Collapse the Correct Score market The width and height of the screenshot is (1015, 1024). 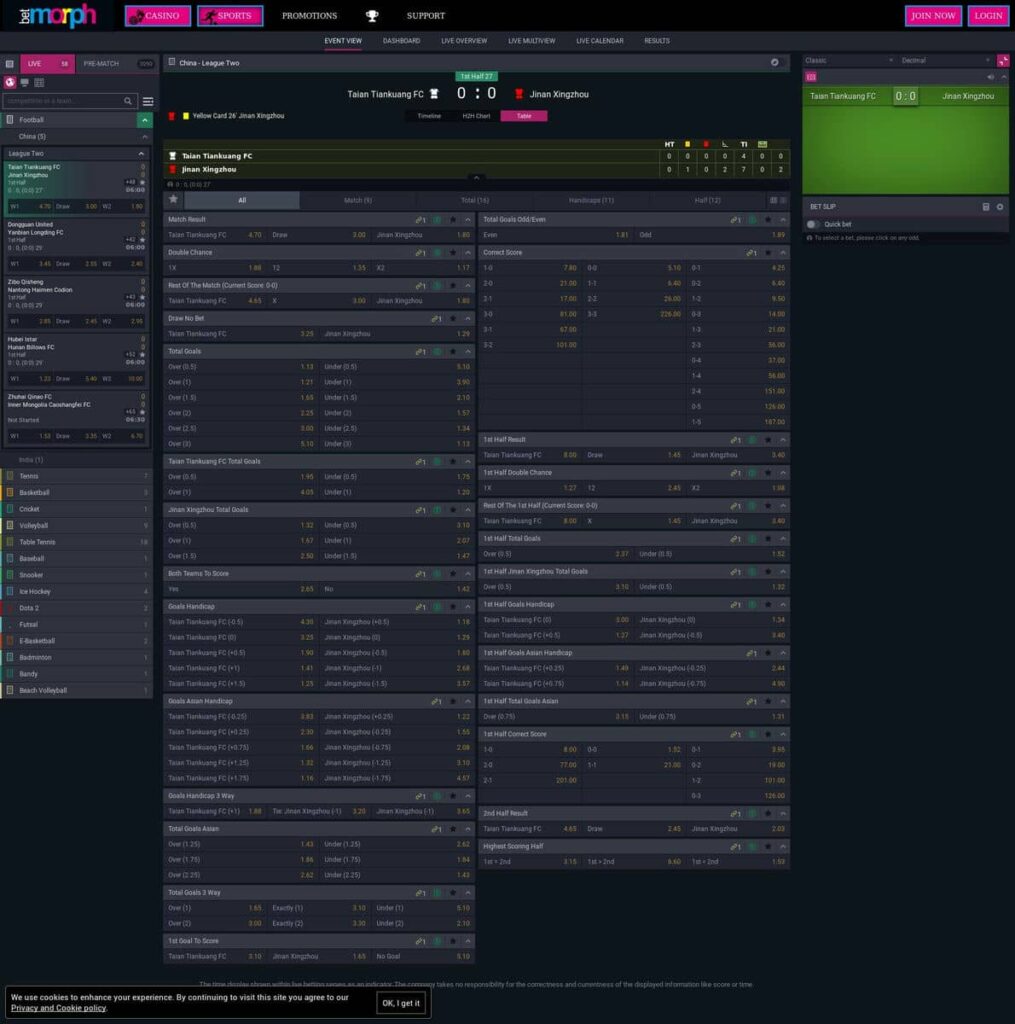pyautogui.click(x=782, y=253)
